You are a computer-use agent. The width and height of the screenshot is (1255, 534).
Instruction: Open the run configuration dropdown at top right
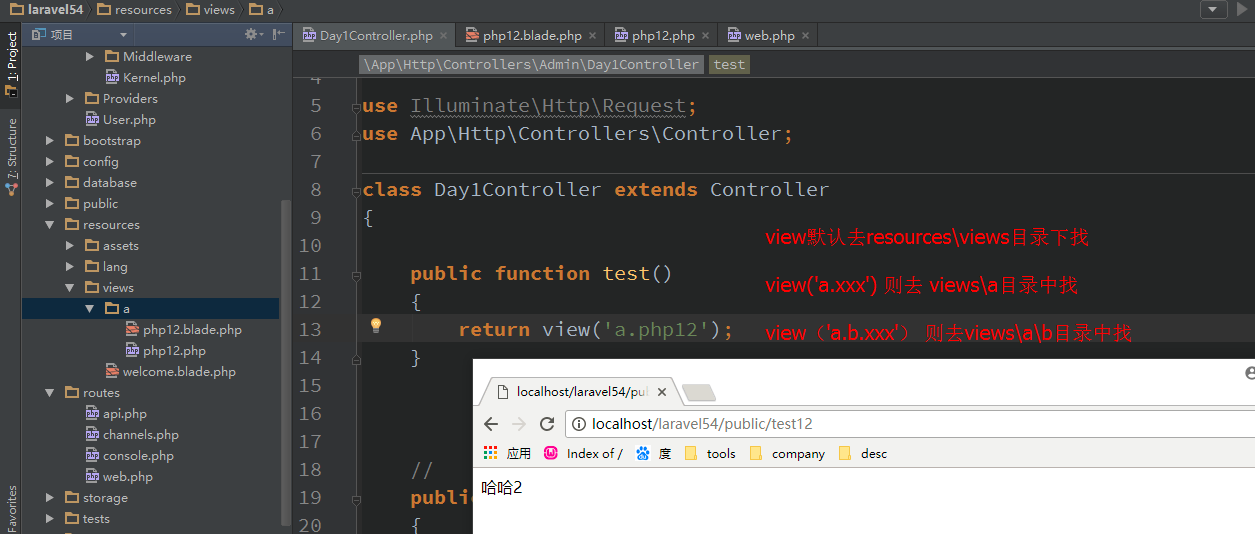tap(1214, 9)
